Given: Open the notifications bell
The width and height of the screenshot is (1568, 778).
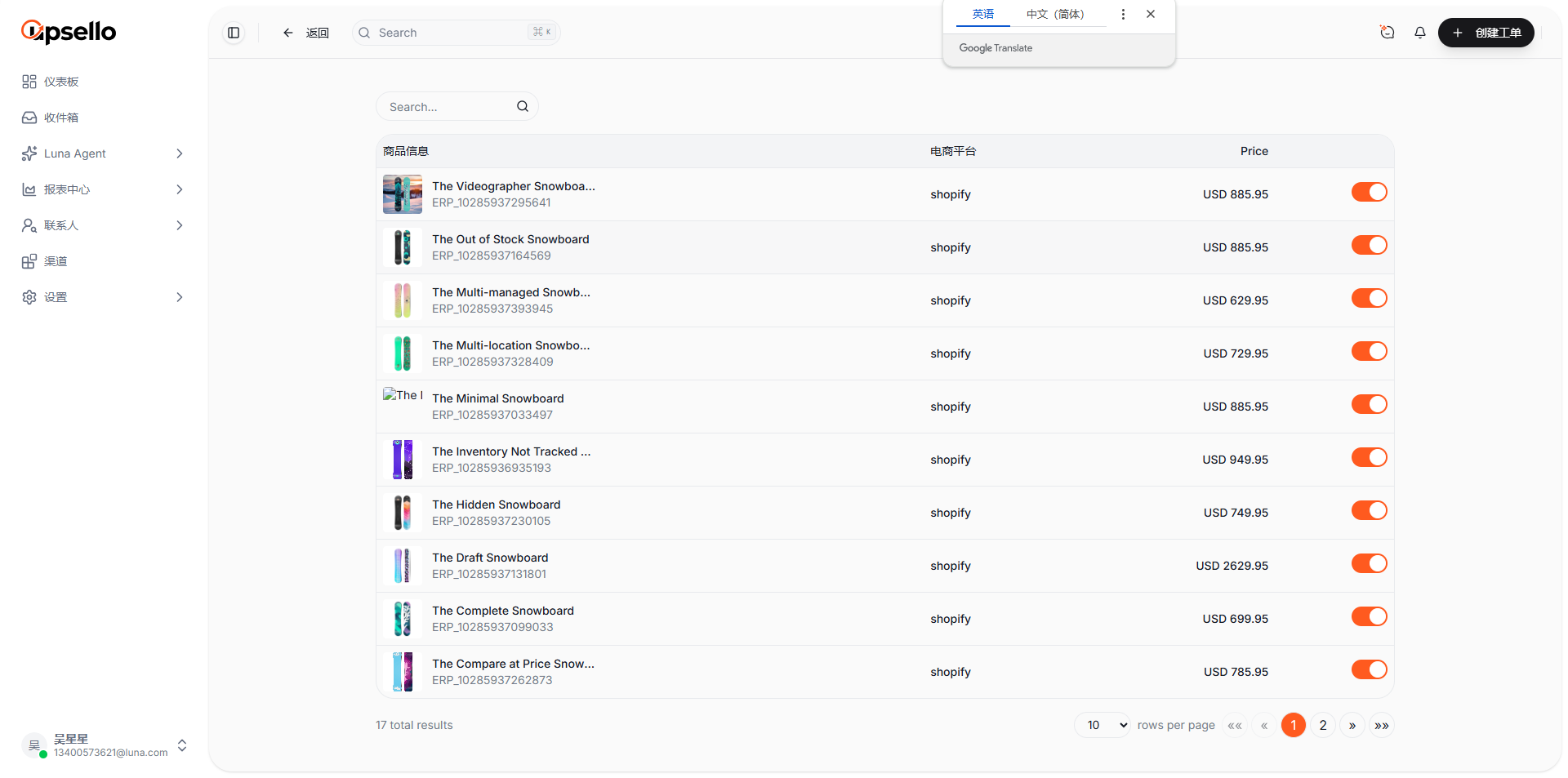Looking at the screenshot, I should coord(1420,33).
